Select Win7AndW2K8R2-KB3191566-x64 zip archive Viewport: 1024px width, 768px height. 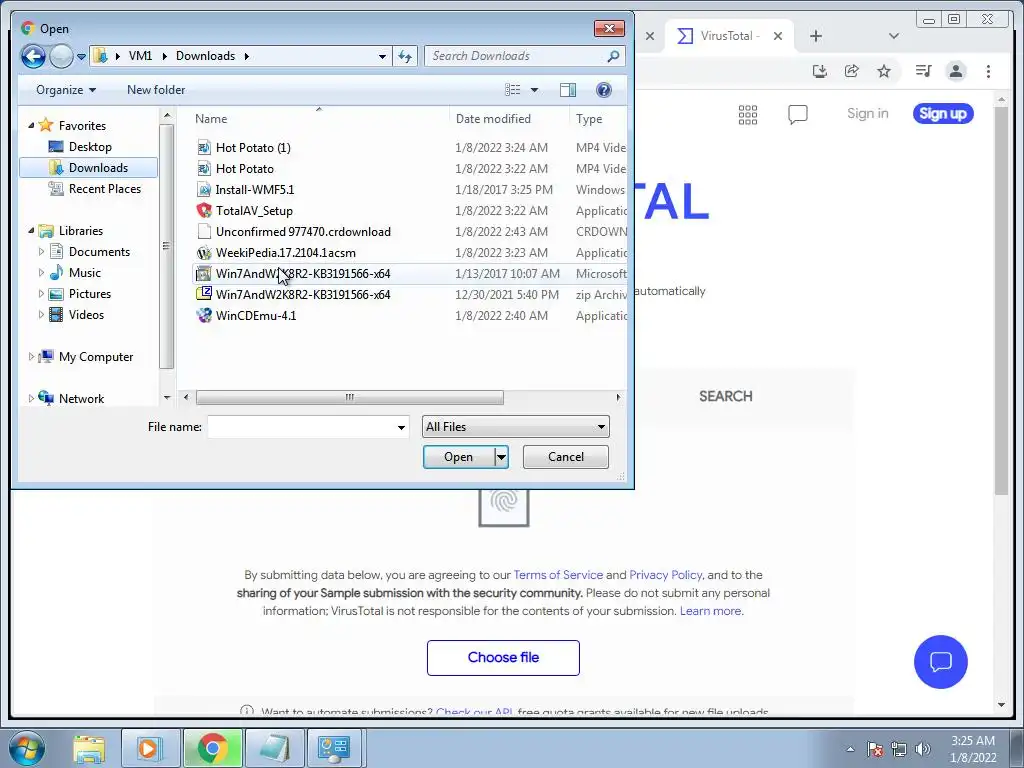point(303,295)
